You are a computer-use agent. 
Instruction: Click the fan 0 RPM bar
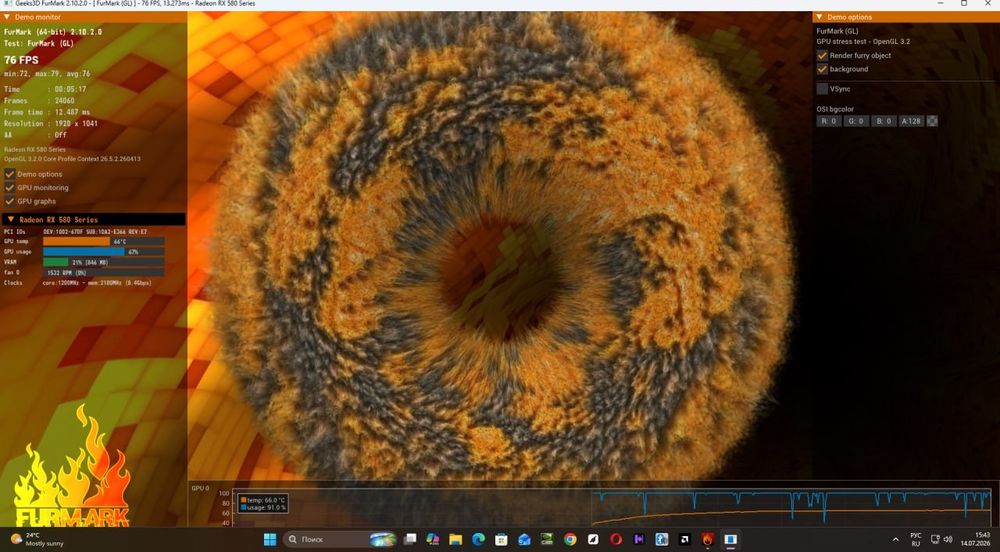point(103,272)
